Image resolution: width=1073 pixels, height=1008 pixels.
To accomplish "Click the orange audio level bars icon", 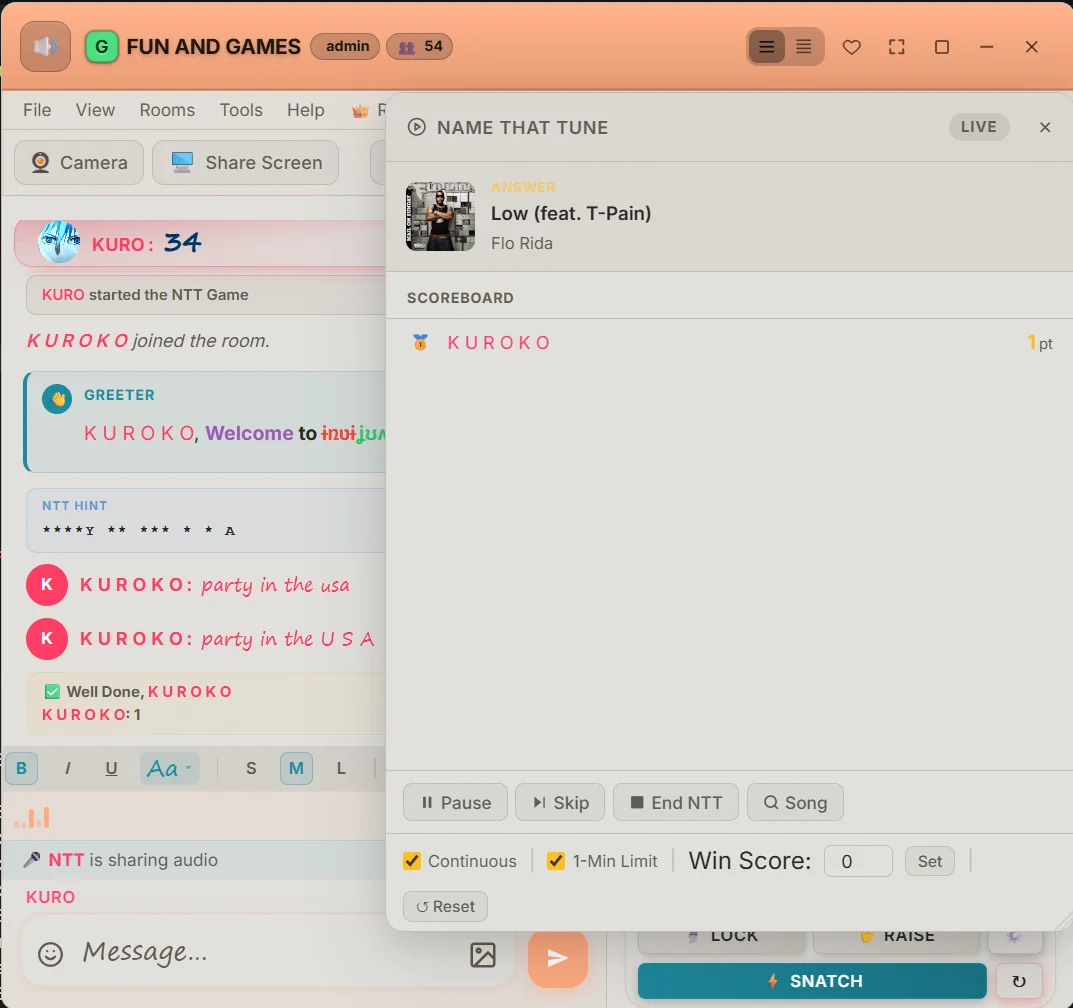I will point(32,817).
